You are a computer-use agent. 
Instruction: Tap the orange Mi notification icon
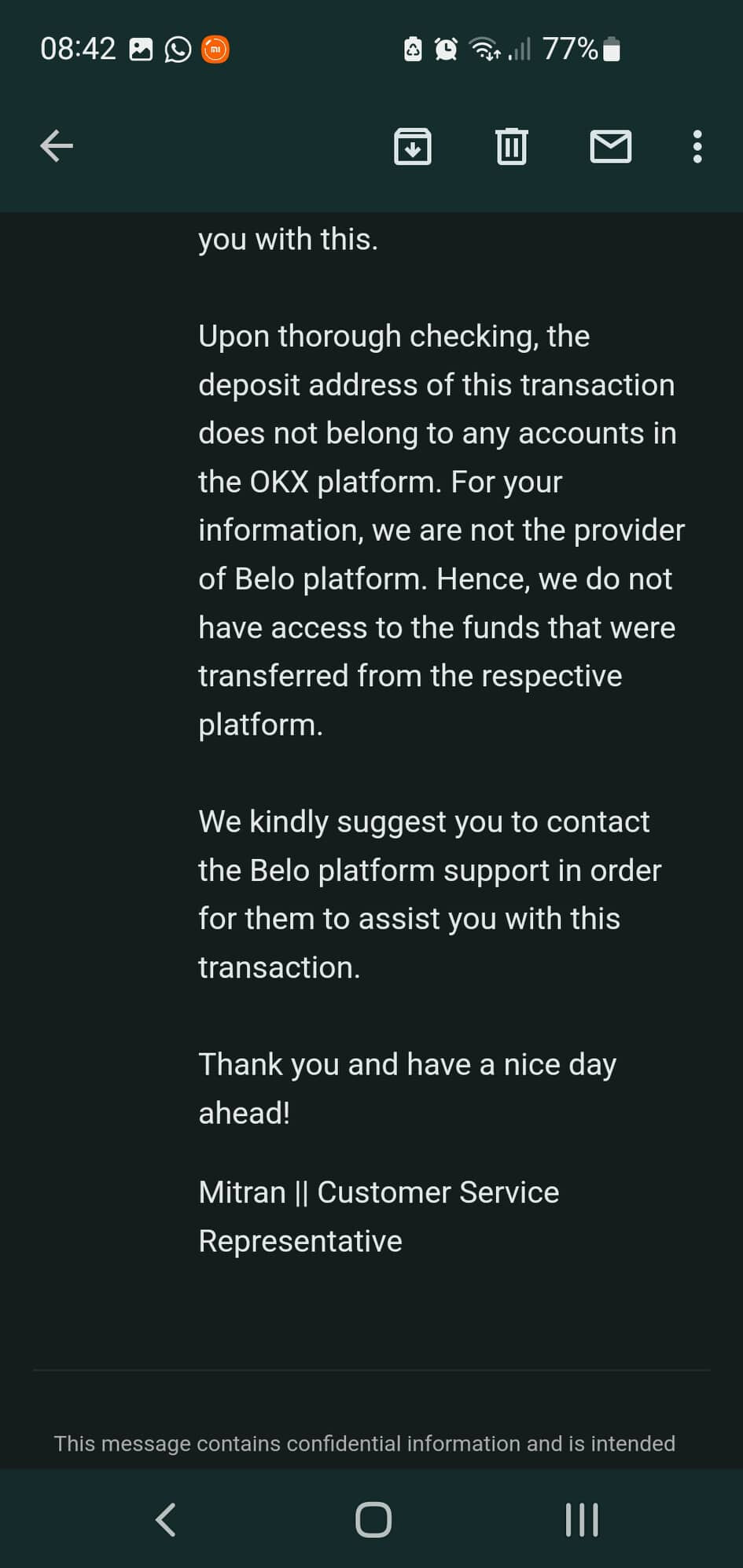click(x=215, y=50)
